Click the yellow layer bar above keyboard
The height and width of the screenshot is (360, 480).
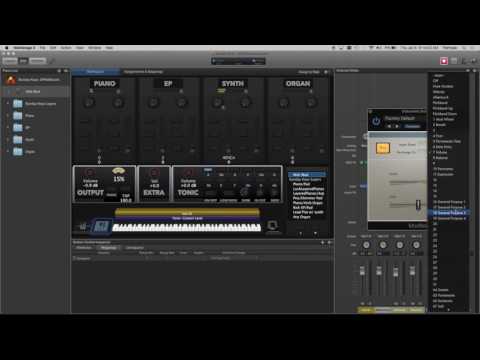187,212
